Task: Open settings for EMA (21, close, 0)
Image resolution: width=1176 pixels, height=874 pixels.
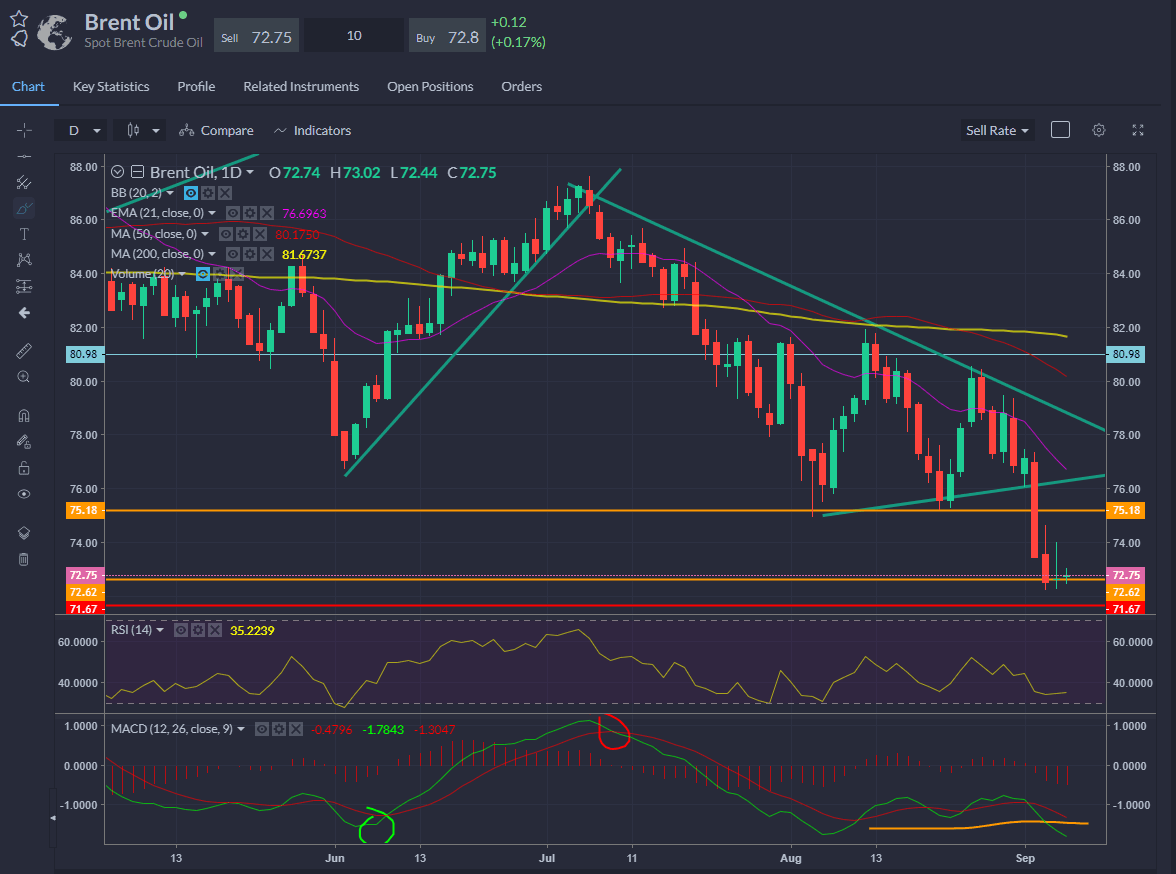Action: tap(250, 213)
